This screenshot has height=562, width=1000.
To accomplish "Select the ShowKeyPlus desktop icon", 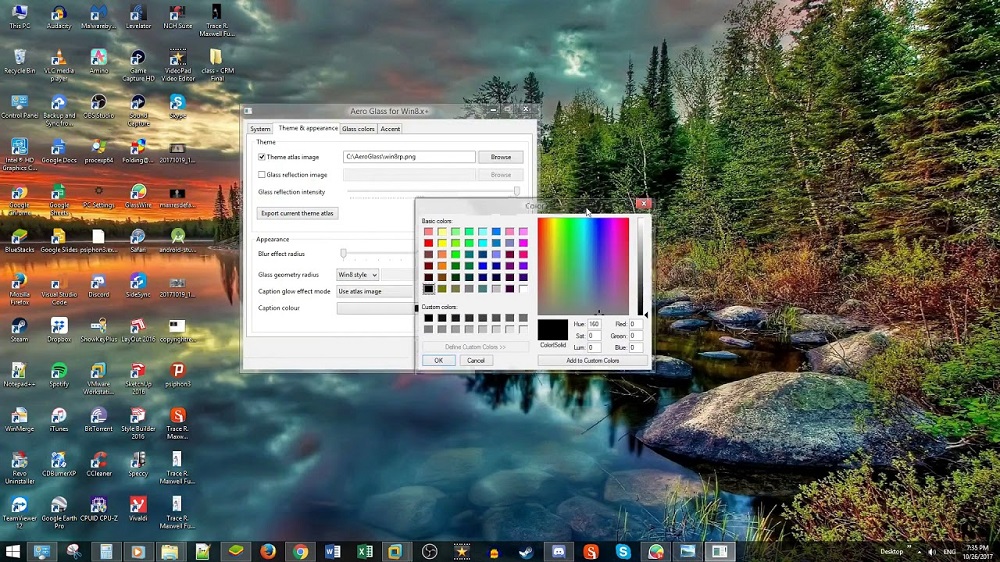I will click(98, 329).
